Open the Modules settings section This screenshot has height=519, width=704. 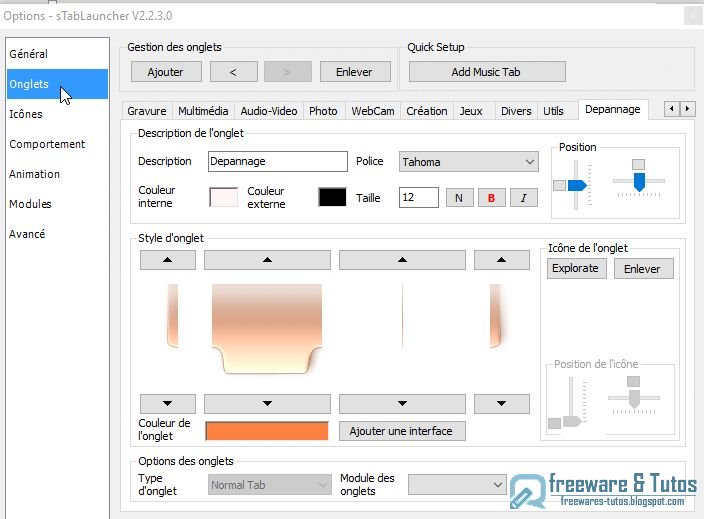pos(57,204)
